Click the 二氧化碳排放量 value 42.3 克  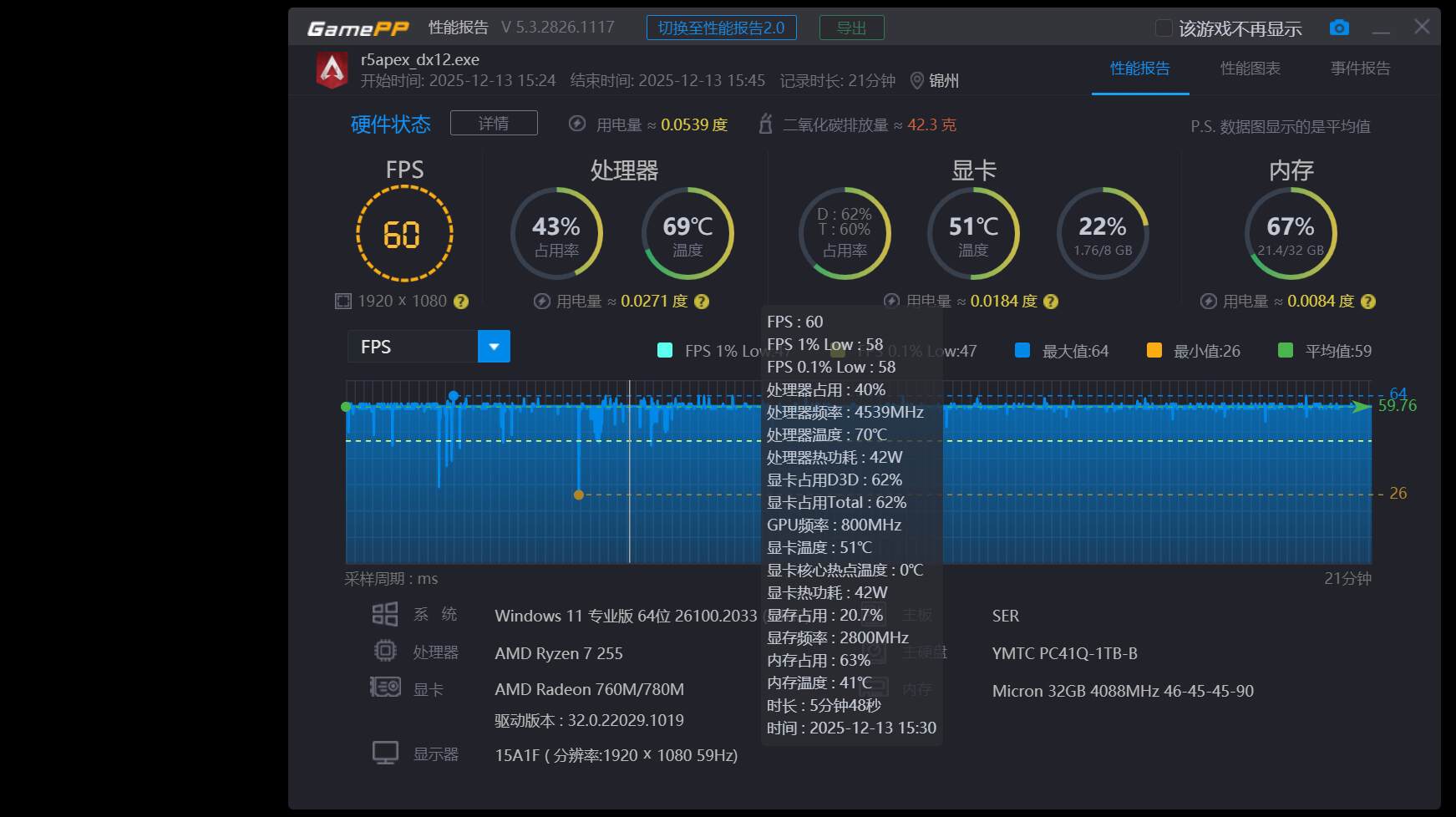point(931,124)
